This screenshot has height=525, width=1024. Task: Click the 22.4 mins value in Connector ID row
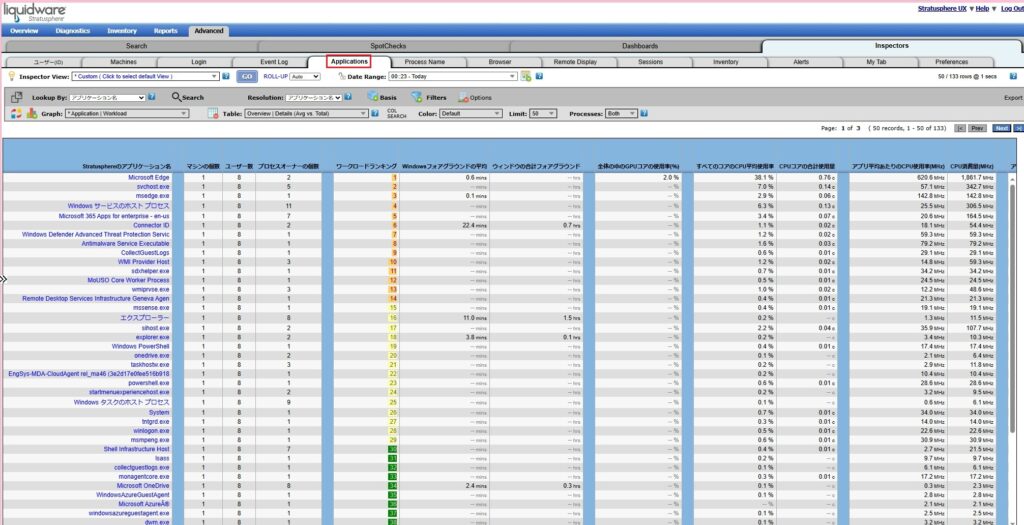click(x=477, y=225)
